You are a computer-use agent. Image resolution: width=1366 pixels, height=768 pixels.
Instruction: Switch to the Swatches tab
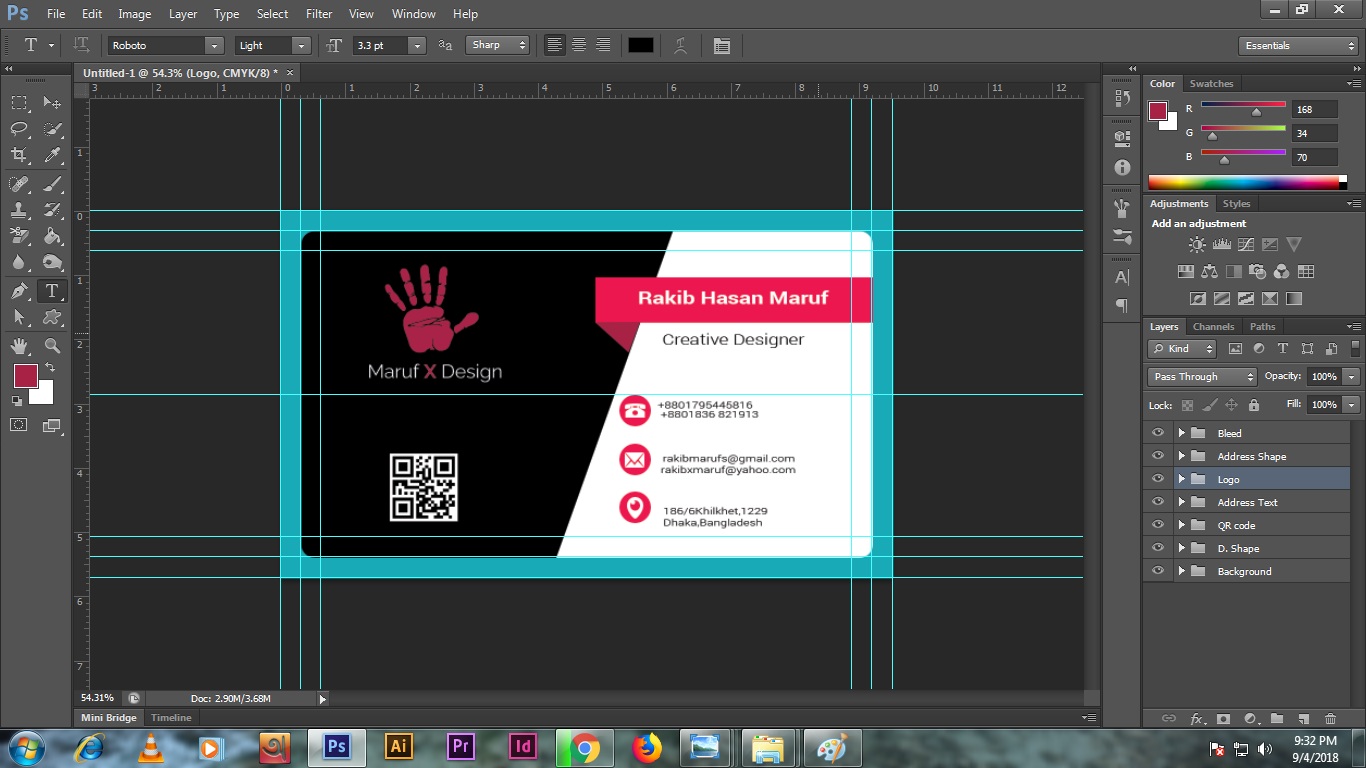point(1211,84)
